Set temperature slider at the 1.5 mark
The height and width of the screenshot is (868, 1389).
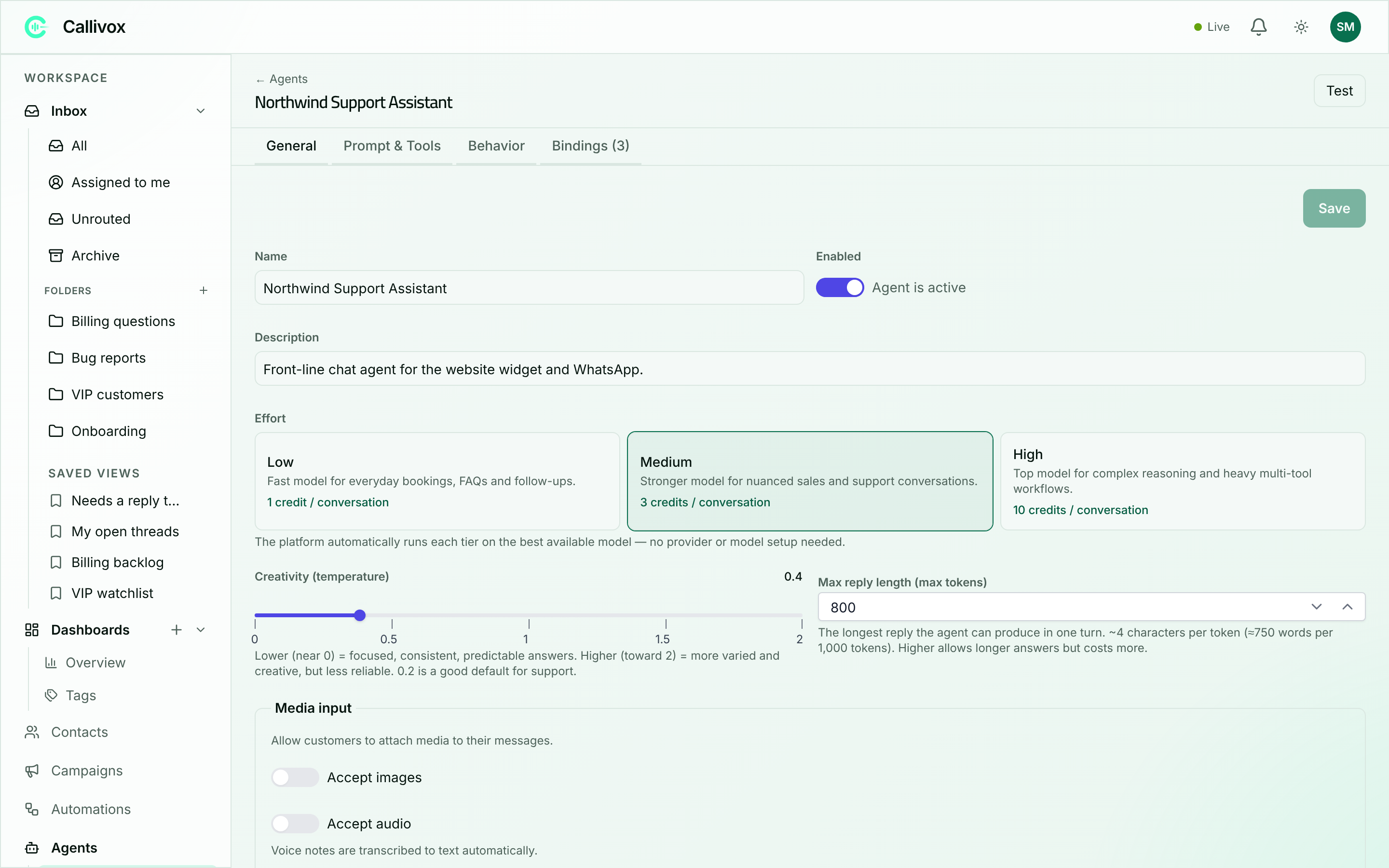666,615
